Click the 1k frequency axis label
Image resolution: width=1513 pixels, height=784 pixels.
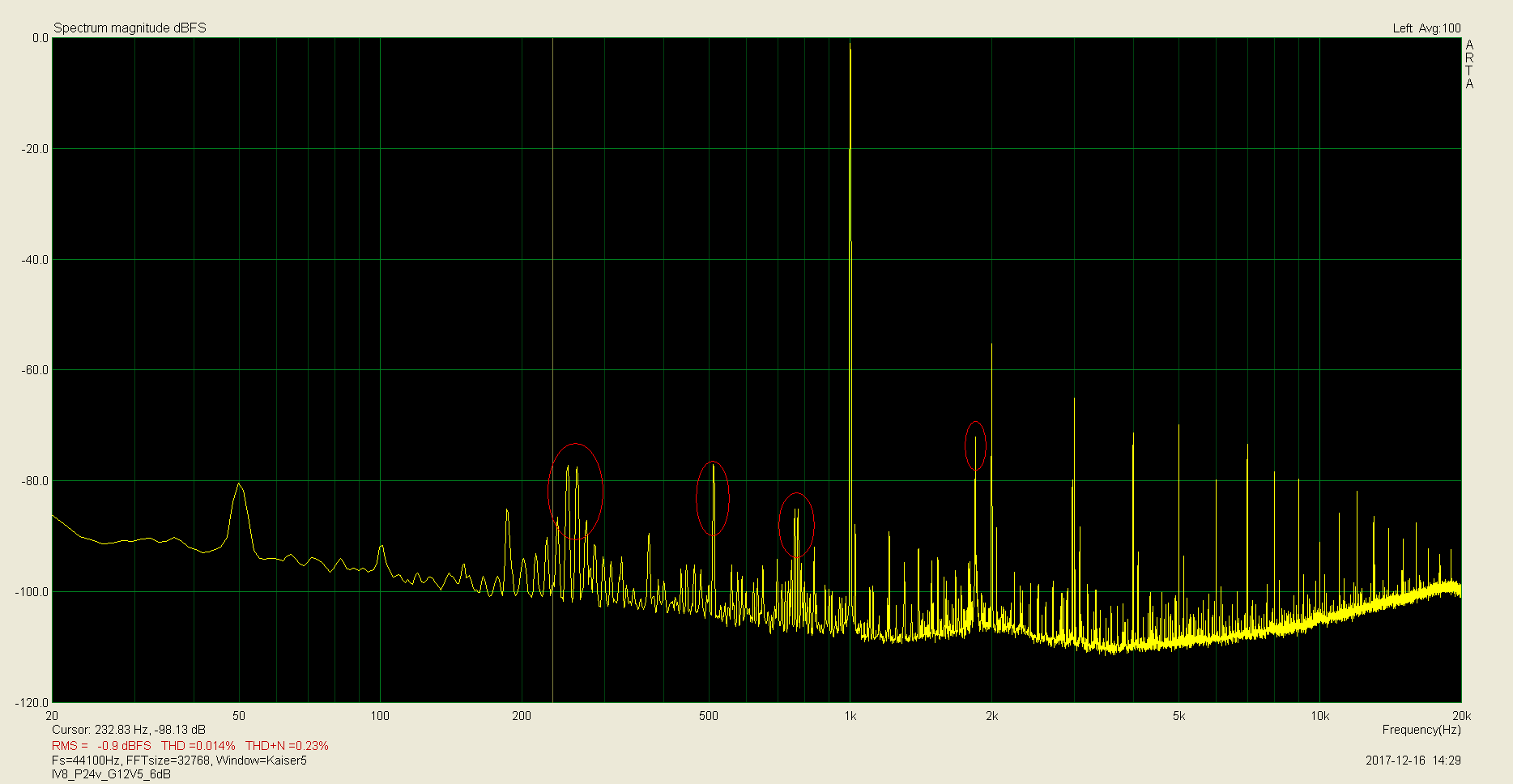tap(850, 716)
